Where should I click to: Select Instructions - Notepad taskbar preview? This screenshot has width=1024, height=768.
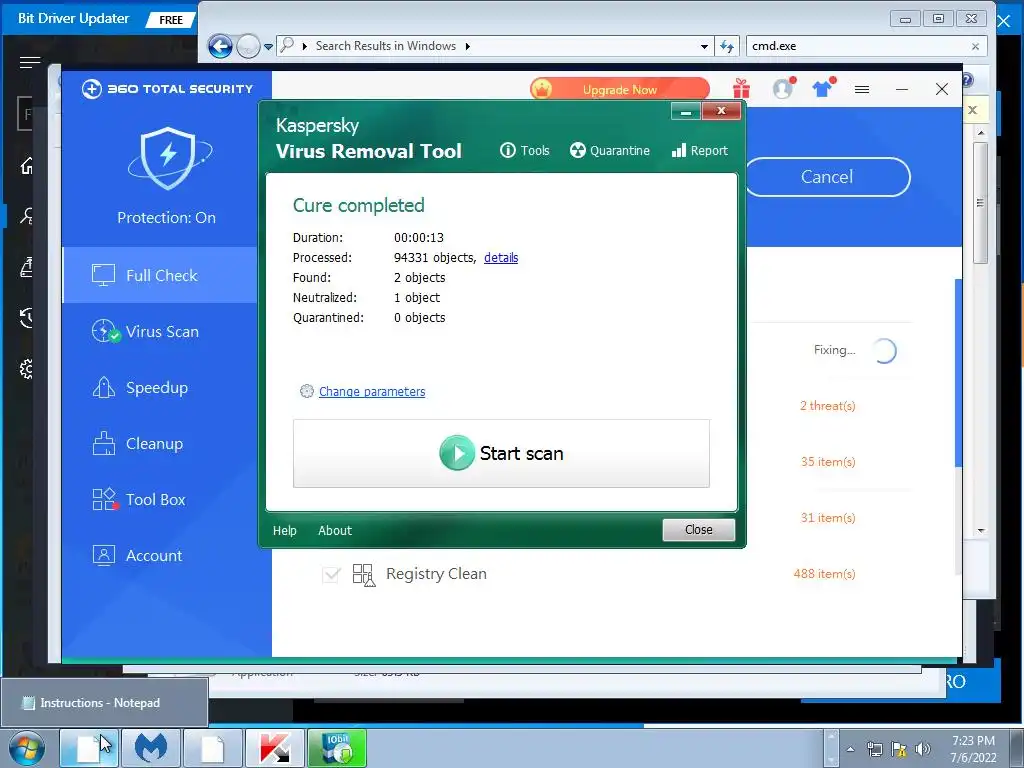[x=104, y=703]
